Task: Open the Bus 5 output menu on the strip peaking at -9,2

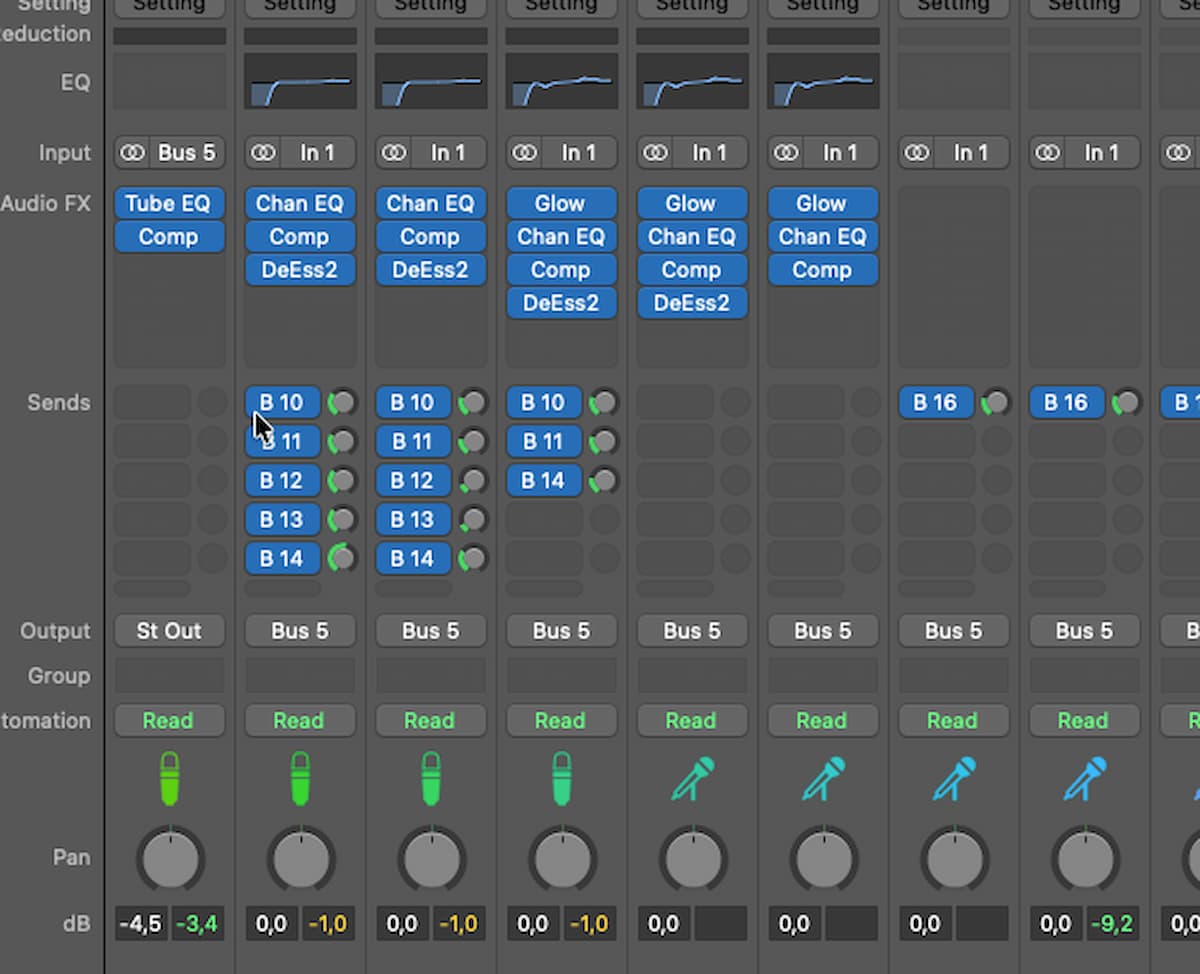Action: click(1085, 631)
